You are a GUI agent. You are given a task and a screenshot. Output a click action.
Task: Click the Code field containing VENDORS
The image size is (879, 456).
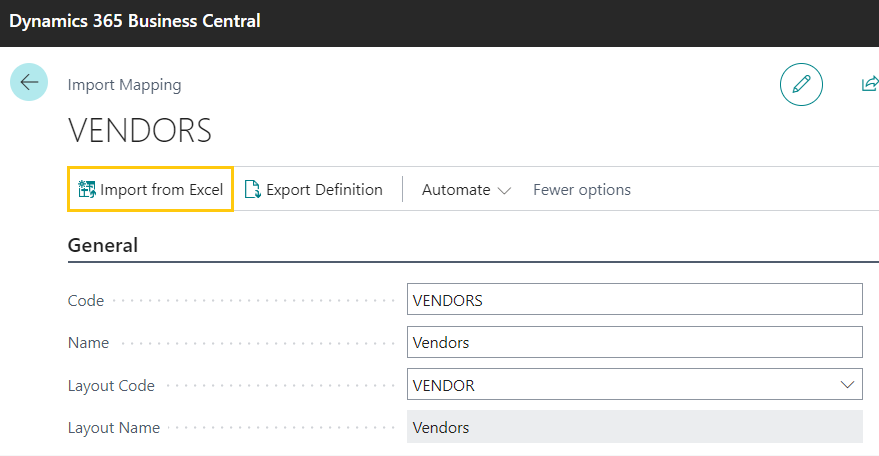tap(635, 300)
